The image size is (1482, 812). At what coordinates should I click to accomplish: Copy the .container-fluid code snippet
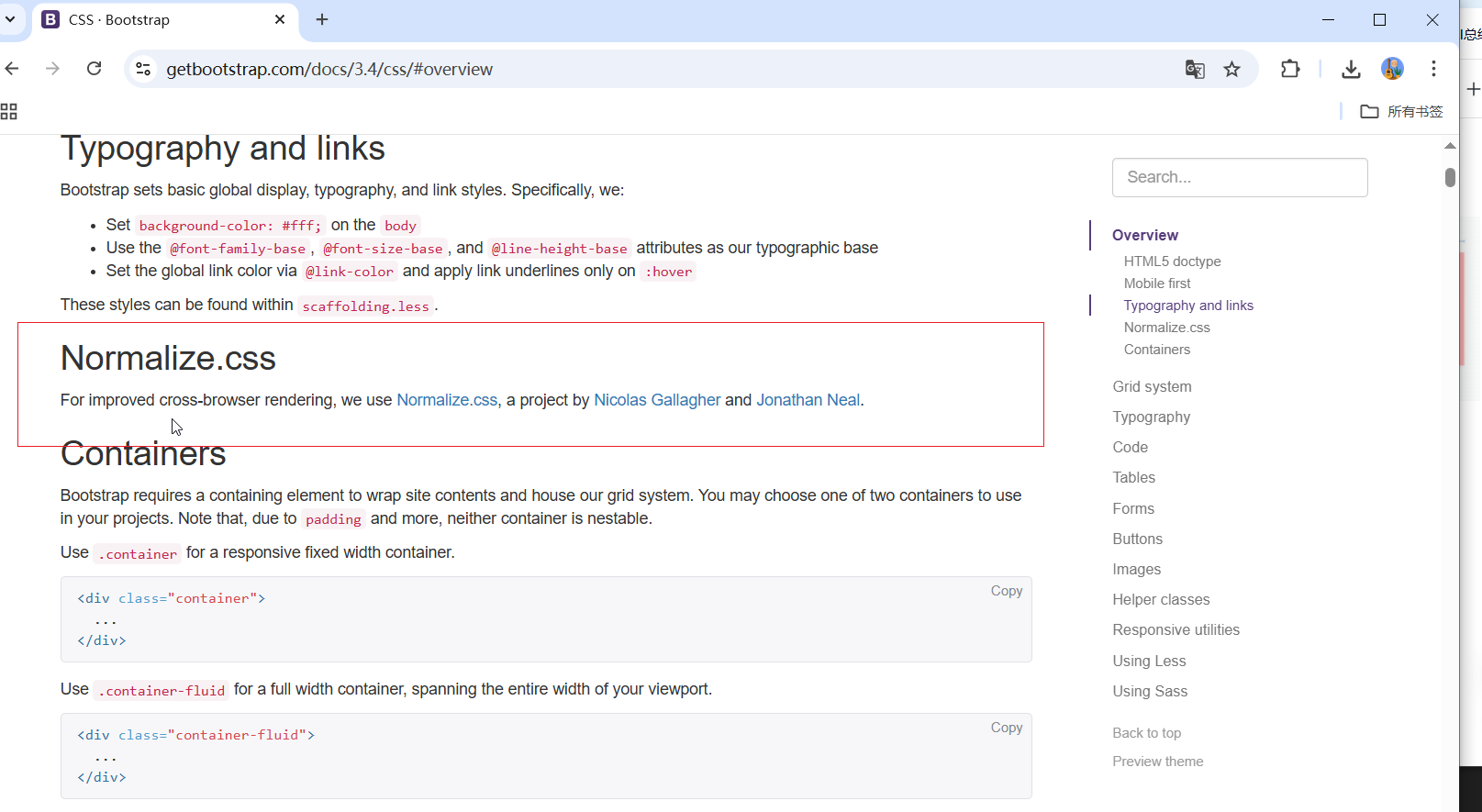1007,728
